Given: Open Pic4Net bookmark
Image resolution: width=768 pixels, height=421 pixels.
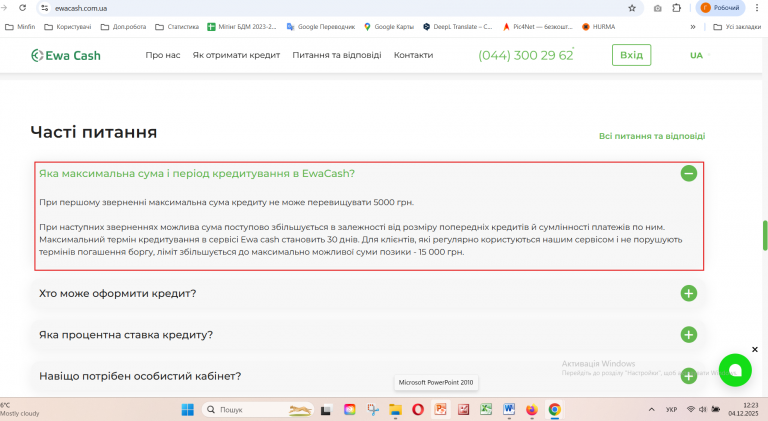Looking at the screenshot, I should click(x=537, y=27).
